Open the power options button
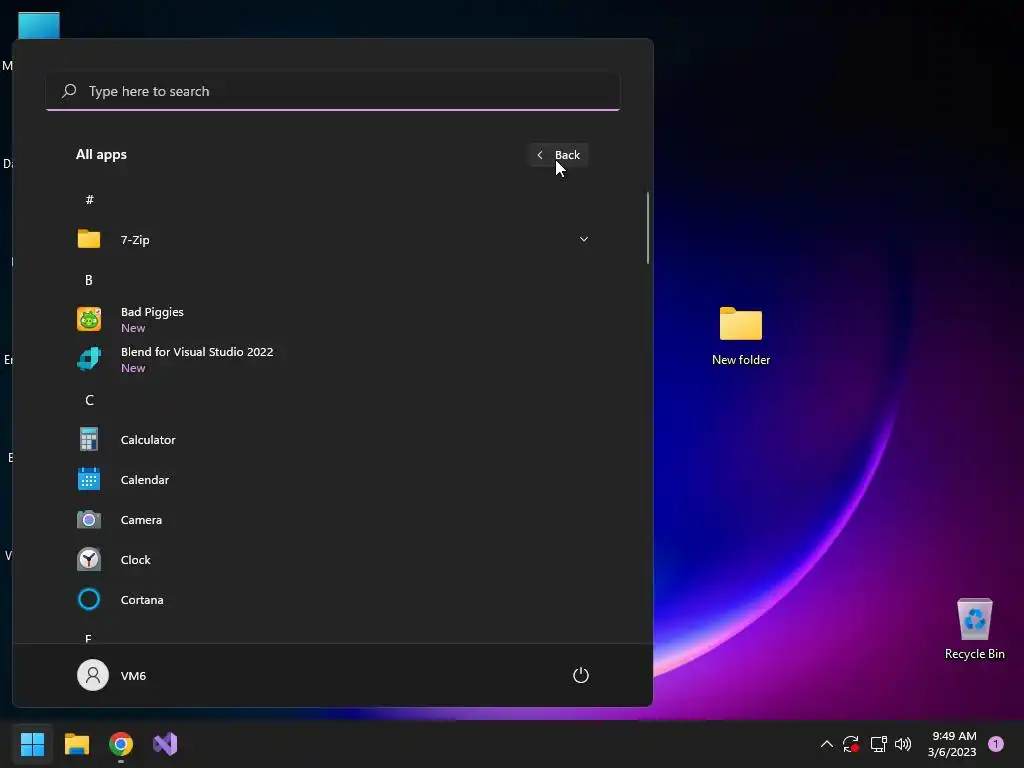The height and width of the screenshot is (768, 1024). 581,675
